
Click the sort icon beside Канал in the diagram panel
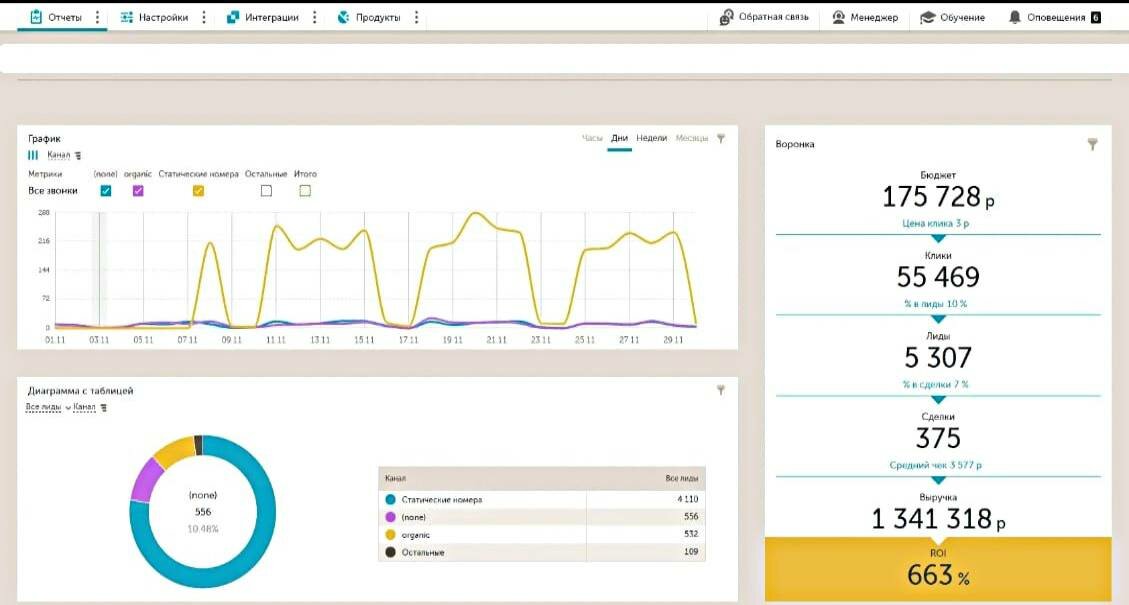point(104,408)
